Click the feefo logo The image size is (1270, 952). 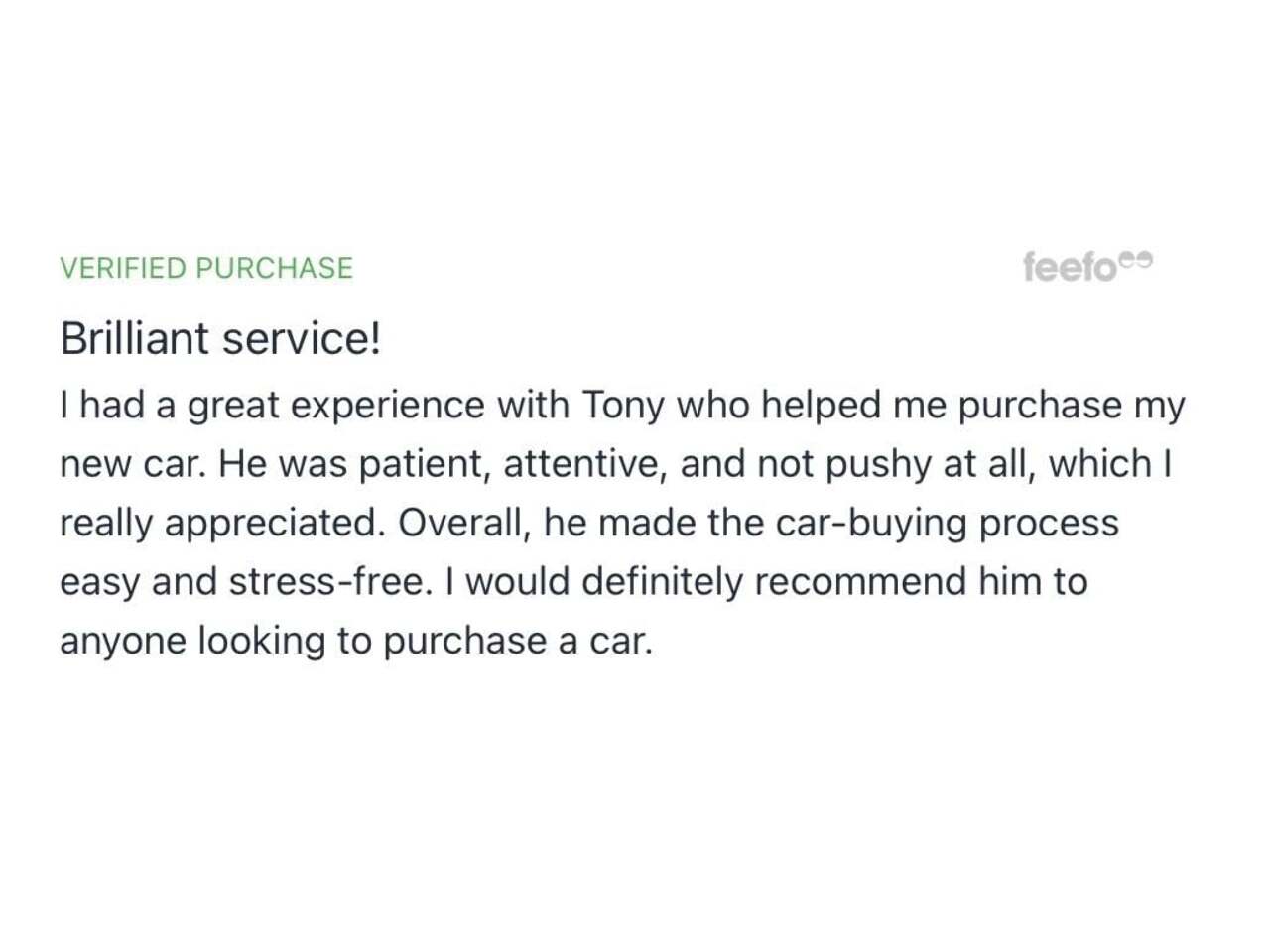point(1070,267)
